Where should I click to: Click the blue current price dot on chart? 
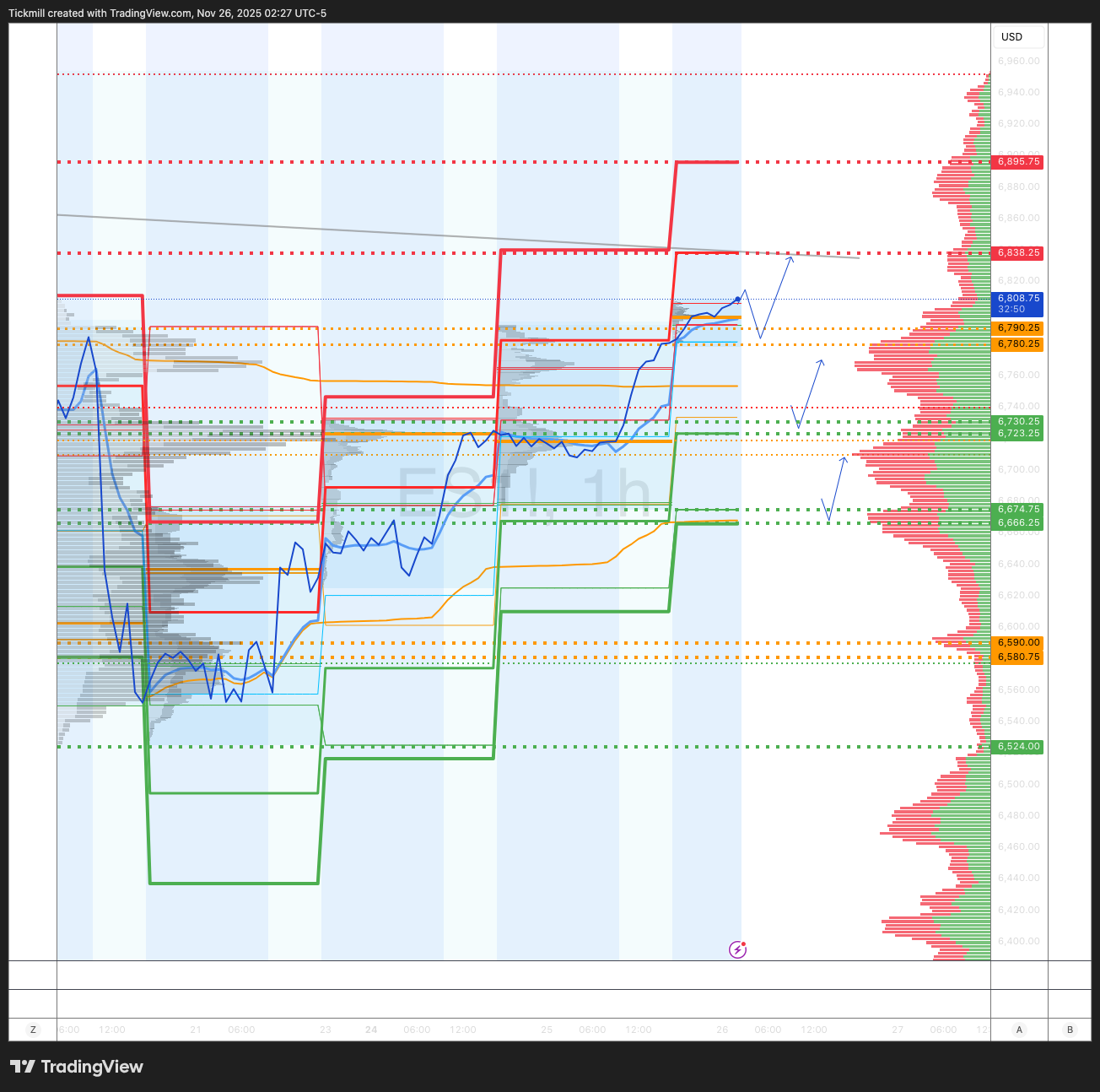pyautogui.click(x=738, y=300)
